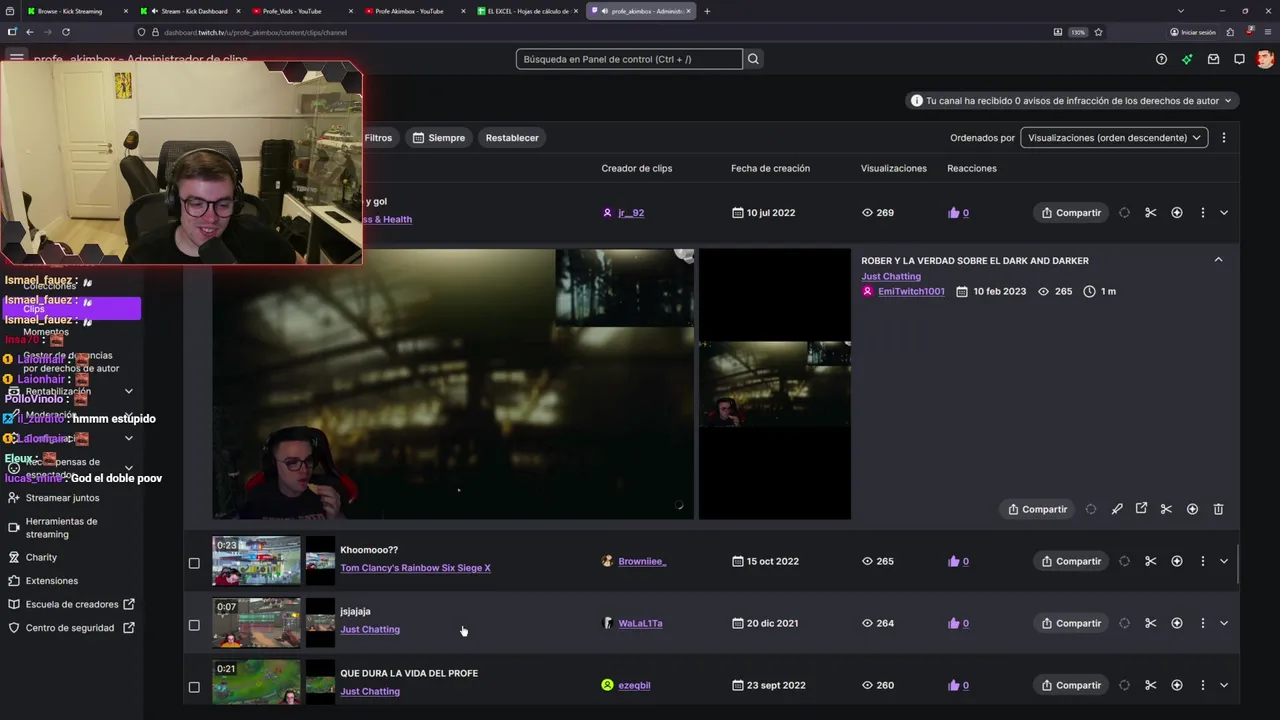The image size is (1280, 720).
Task: Open three-dot menu in QUE DURA LA VIDA row
Action: tap(1202, 685)
